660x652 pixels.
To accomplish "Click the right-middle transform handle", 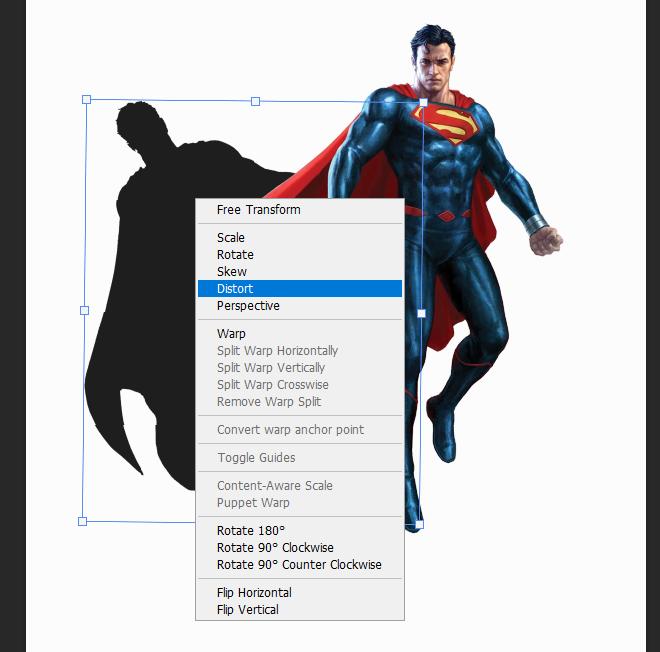I will click(421, 314).
